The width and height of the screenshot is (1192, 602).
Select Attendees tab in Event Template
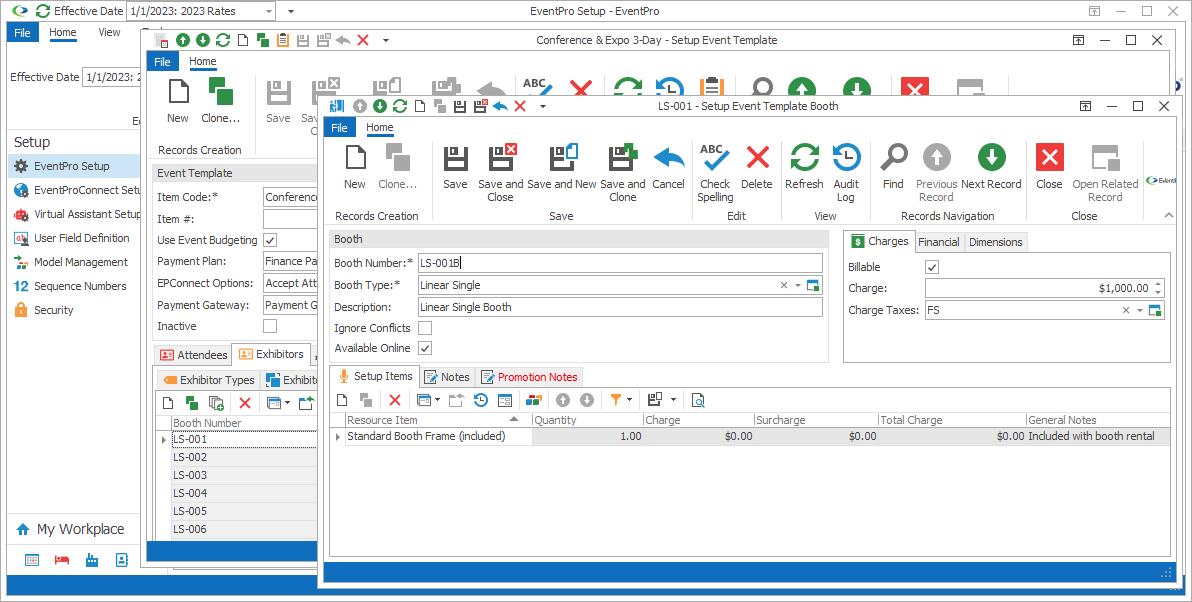(x=194, y=355)
